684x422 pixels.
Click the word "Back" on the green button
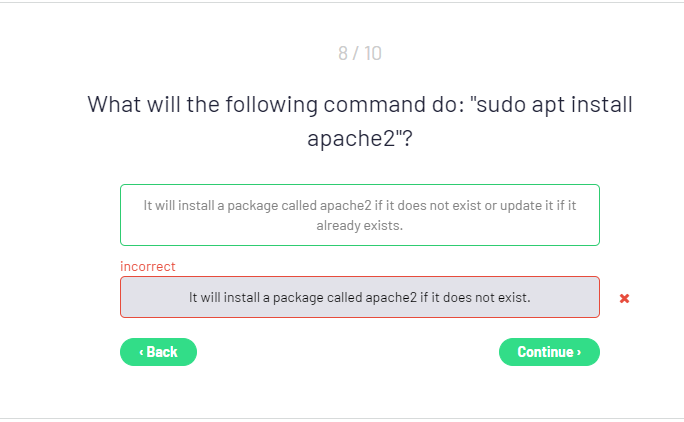coord(162,352)
